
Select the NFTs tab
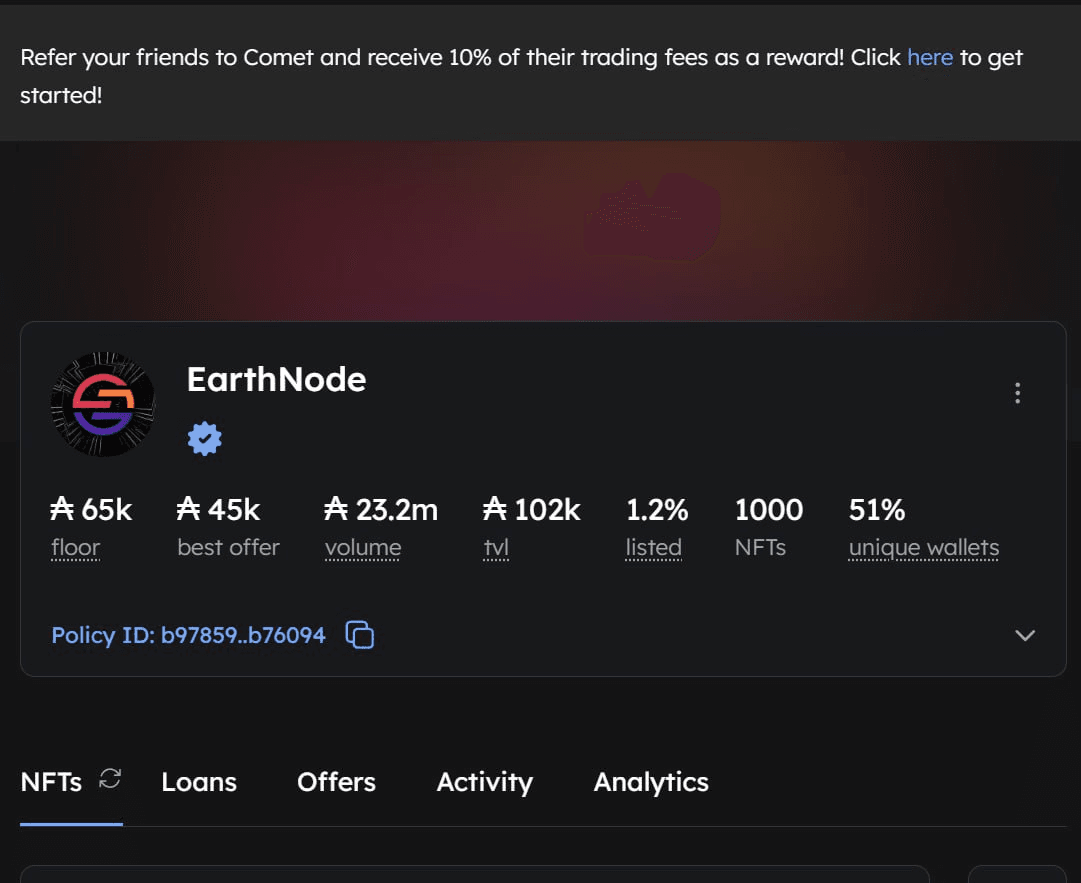pos(52,782)
